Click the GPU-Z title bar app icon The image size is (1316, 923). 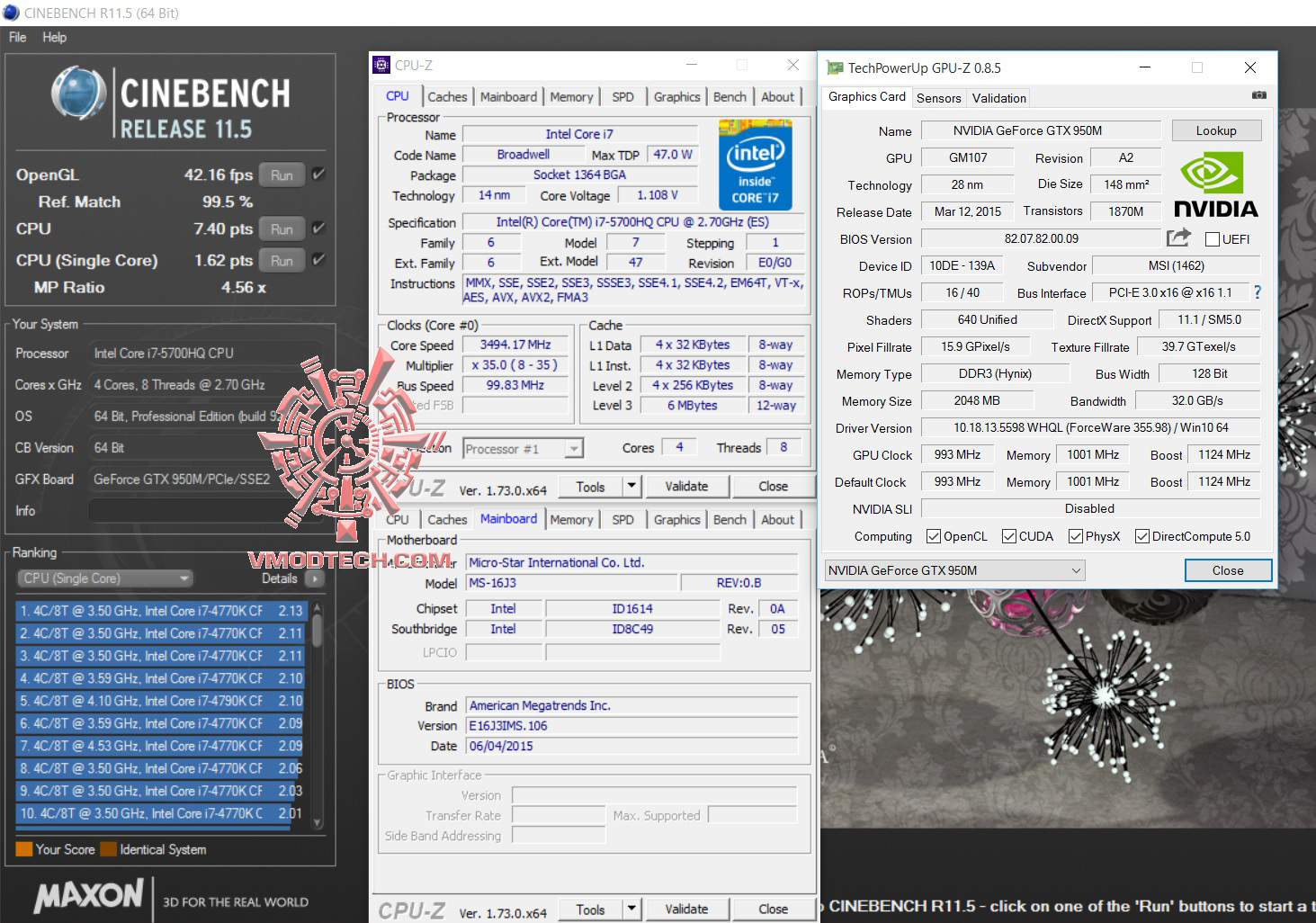(835, 67)
